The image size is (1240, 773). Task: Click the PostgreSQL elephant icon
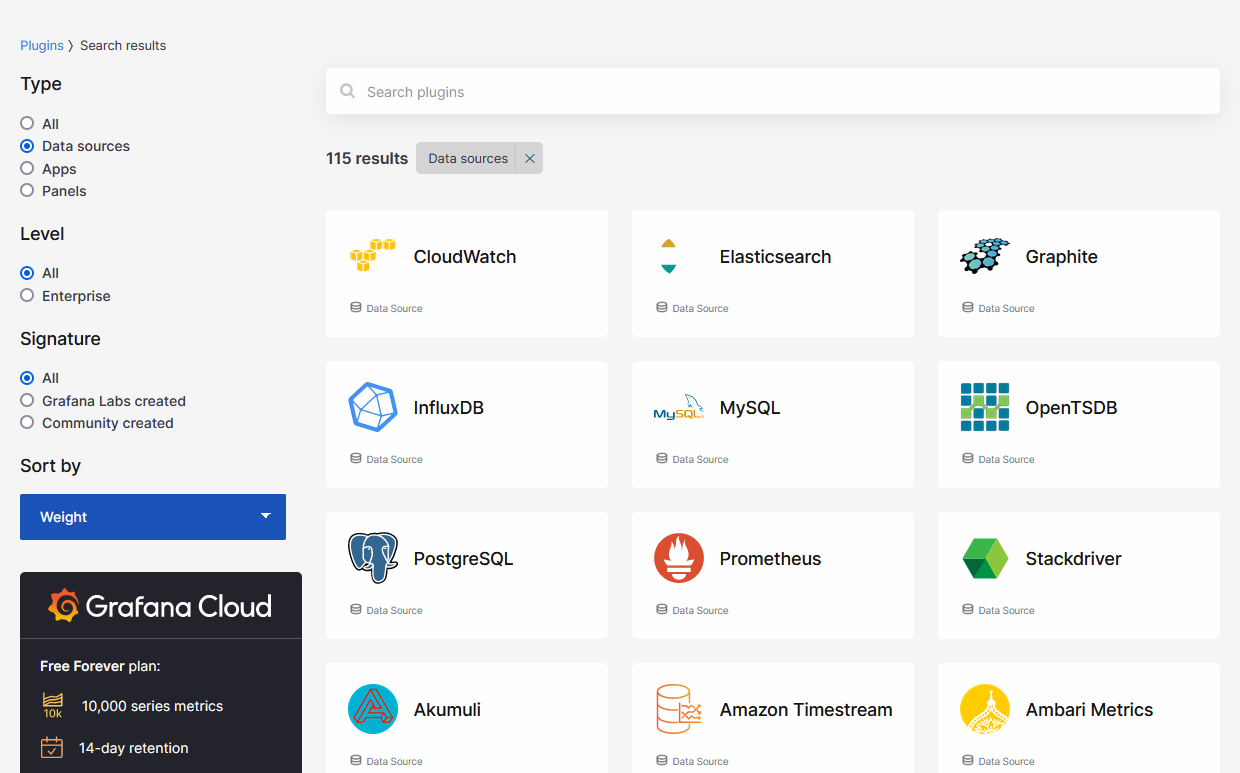(x=373, y=558)
